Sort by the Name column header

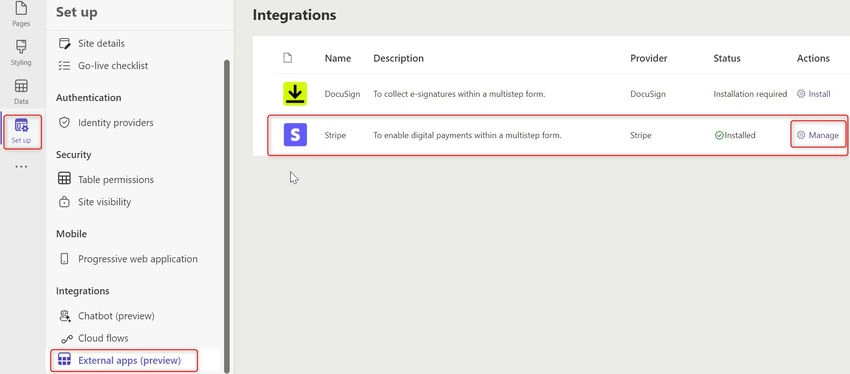tap(338, 58)
